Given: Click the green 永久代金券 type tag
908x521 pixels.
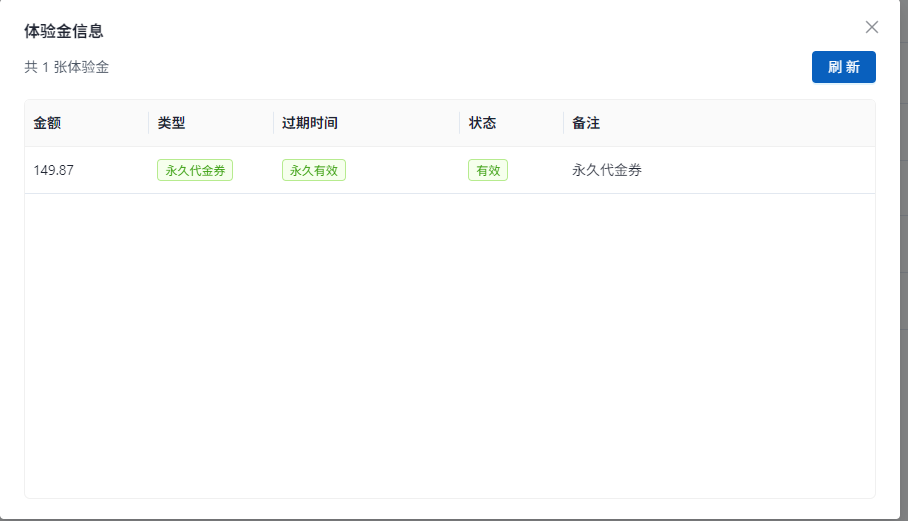Looking at the screenshot, I should coord(195,170).
